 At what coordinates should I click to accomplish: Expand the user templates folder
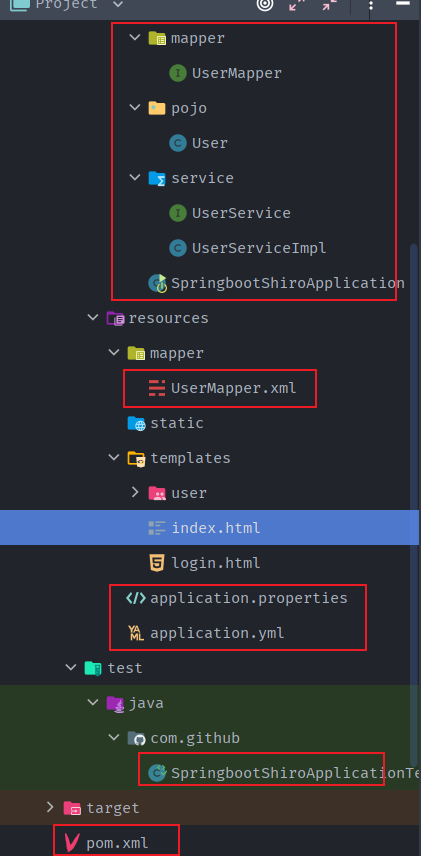(135, 492)
